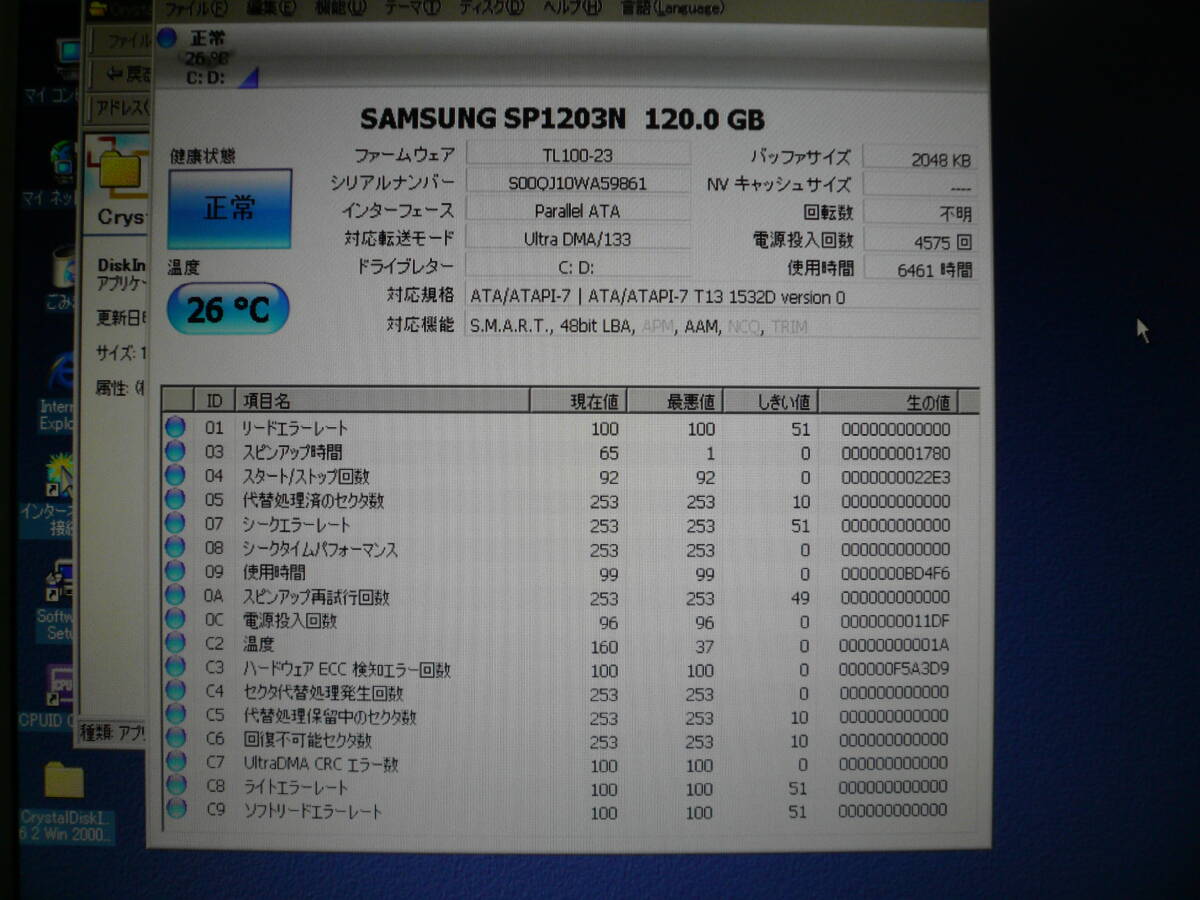Click the status circle for ID 03 スピンアップ時間
The width and height of the screenshot is (1200, 900).
[x=176, y=451]
